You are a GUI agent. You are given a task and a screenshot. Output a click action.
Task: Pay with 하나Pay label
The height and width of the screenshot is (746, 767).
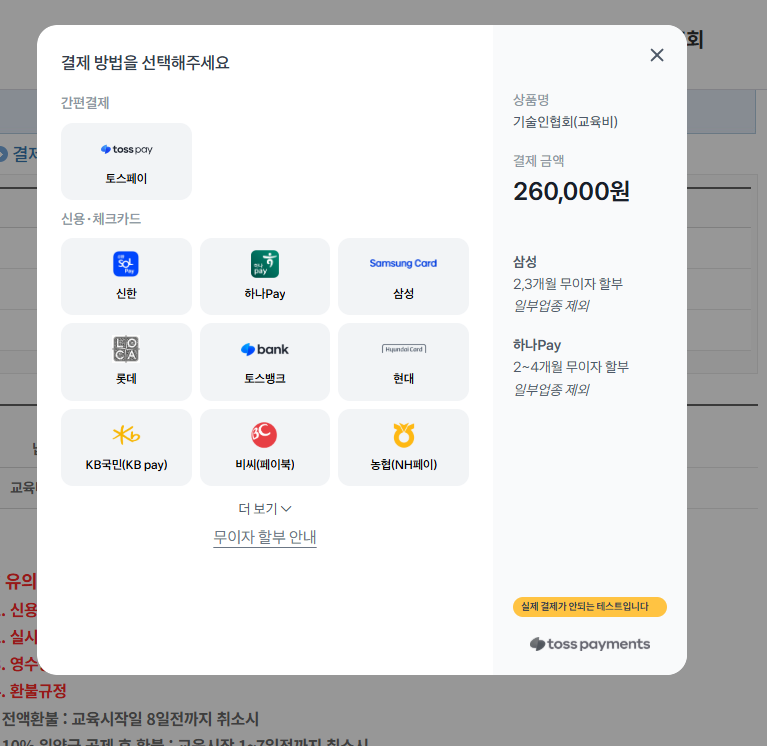coord(265,294)
